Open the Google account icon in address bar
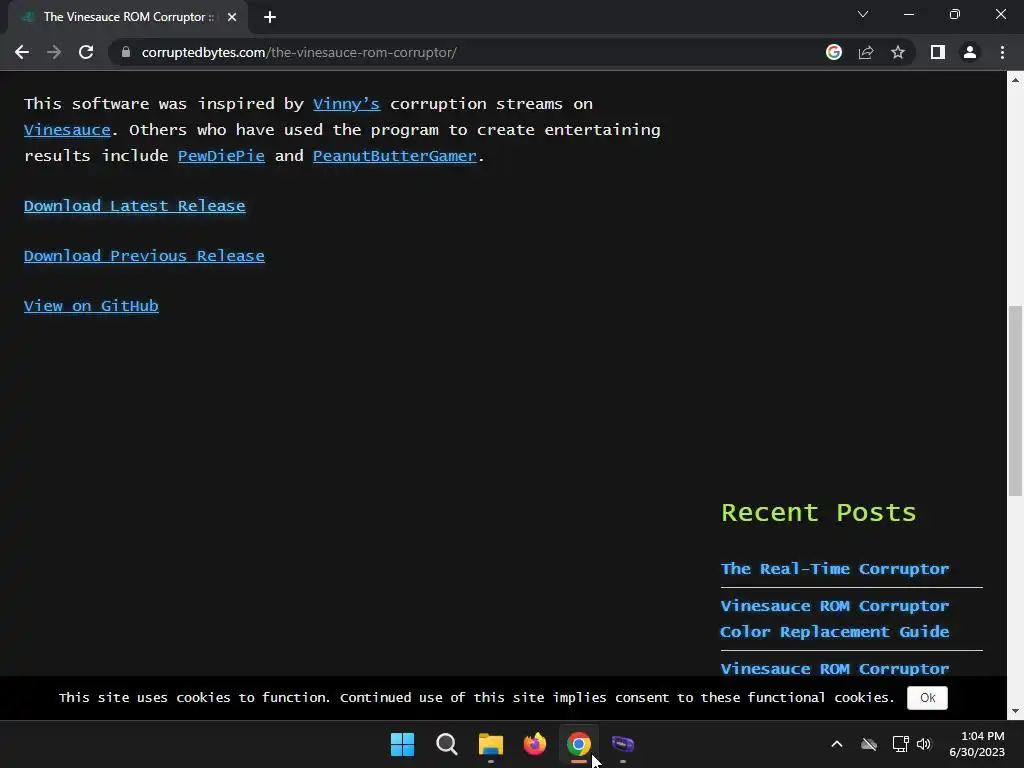Screen dimensions: 1024x768 point(834,52)
